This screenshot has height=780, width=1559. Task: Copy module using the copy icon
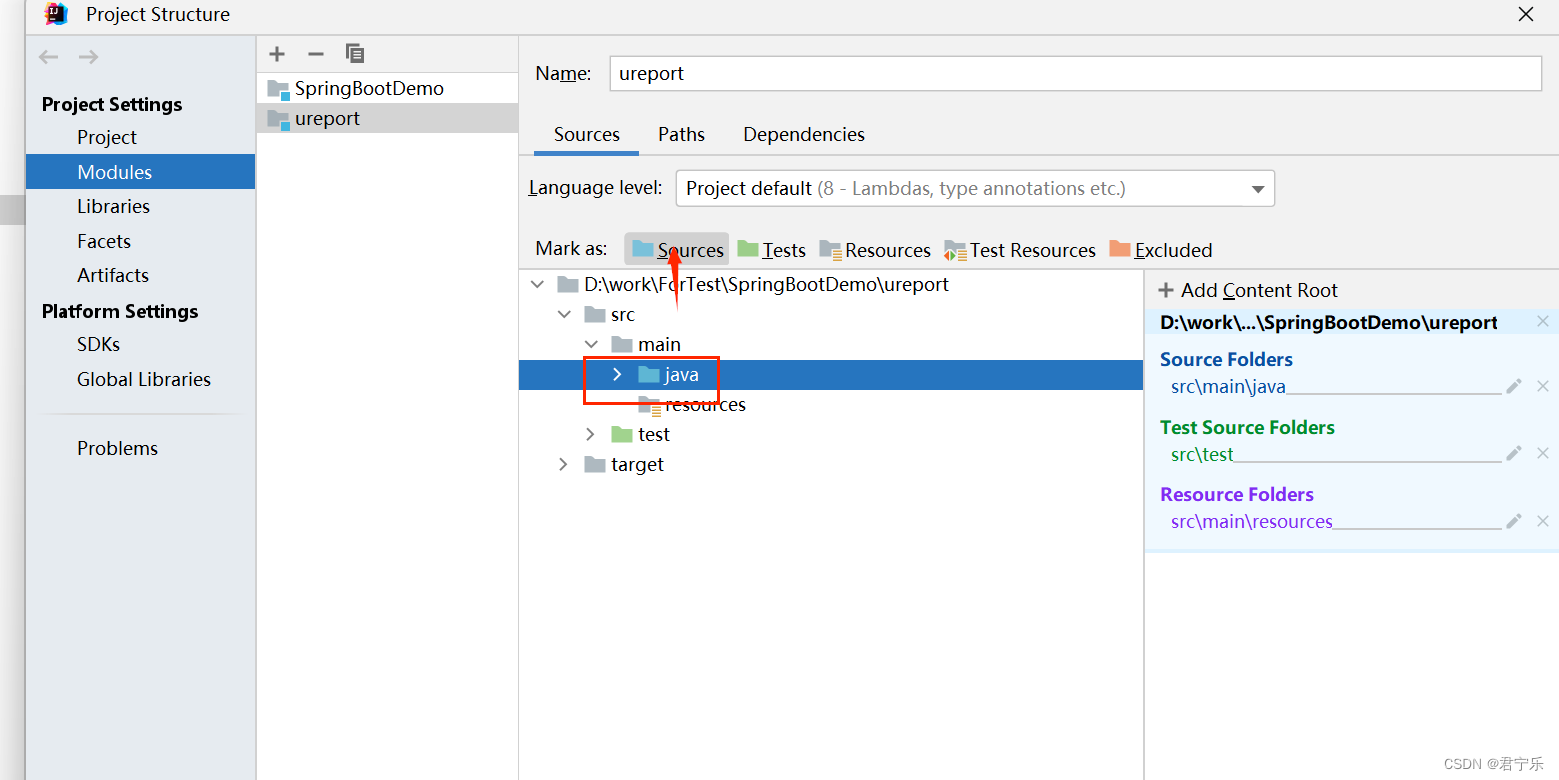tap(354, 54)
